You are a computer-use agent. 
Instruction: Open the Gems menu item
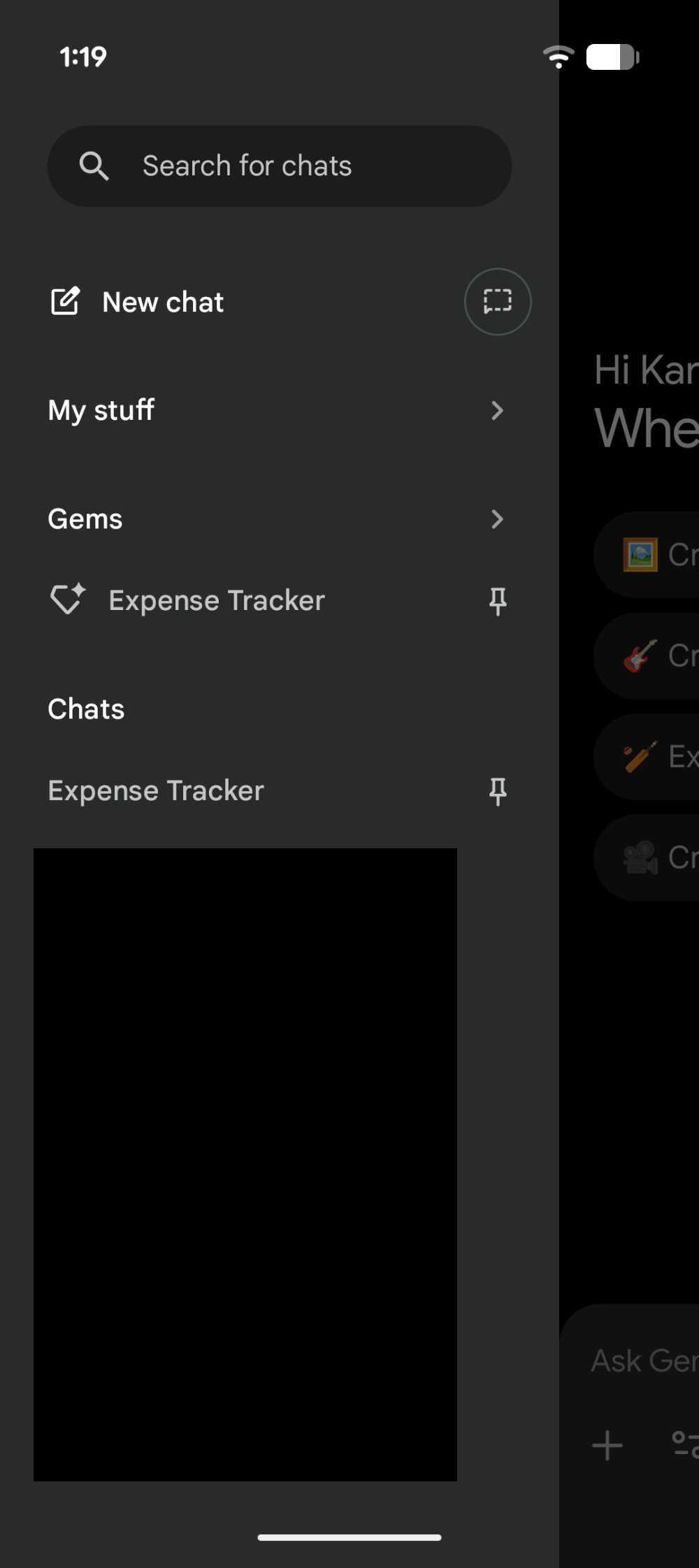(85, 518)
